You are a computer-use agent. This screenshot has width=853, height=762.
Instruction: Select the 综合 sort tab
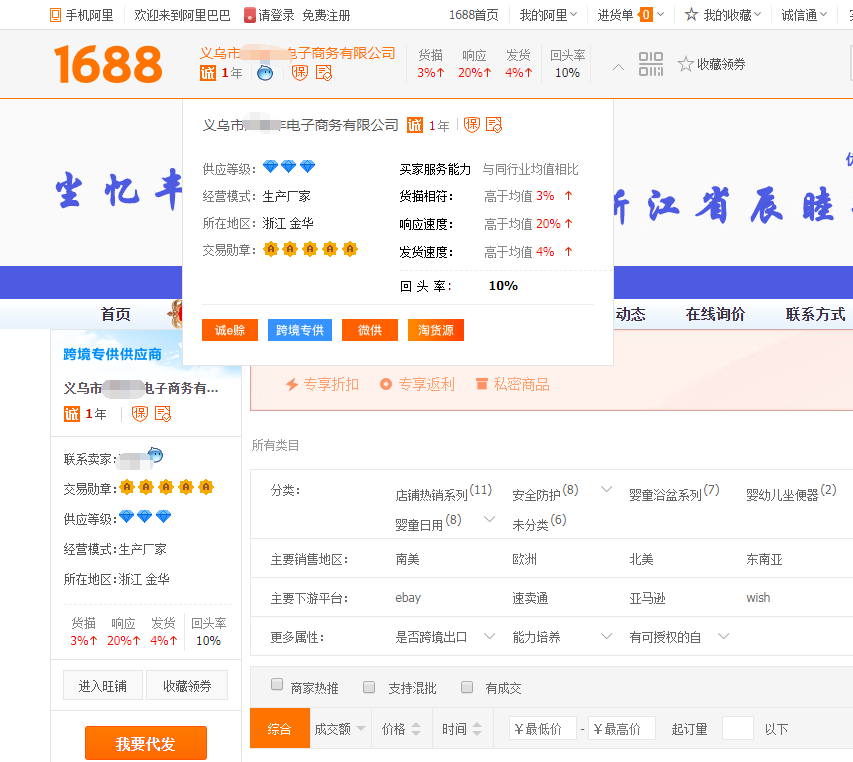(x=280, y=728)
